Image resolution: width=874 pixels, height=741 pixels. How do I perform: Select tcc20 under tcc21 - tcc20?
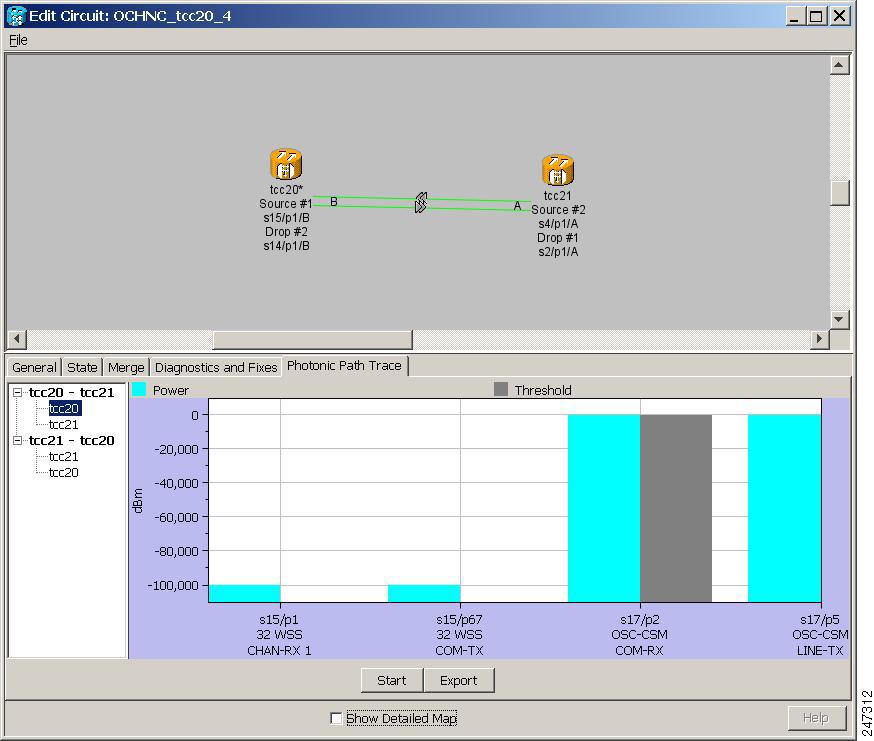click(x=64, y=473)
